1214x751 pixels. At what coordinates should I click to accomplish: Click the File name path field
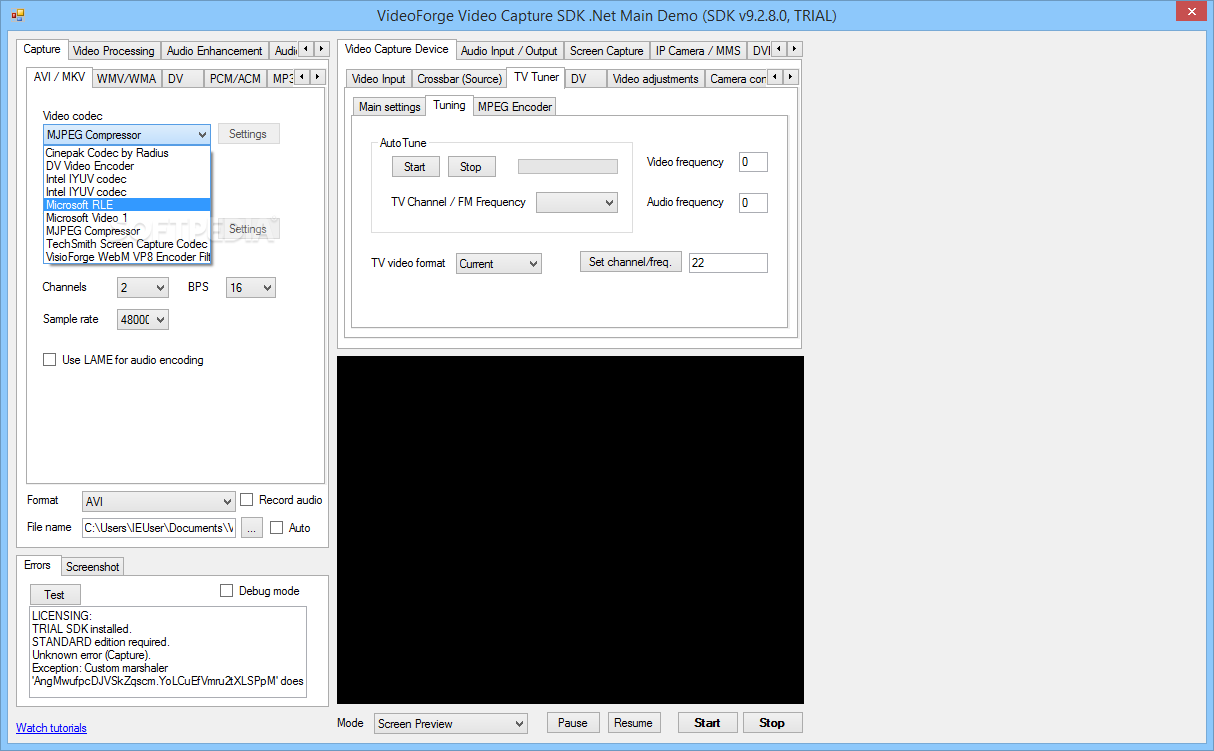pos(159,528)
